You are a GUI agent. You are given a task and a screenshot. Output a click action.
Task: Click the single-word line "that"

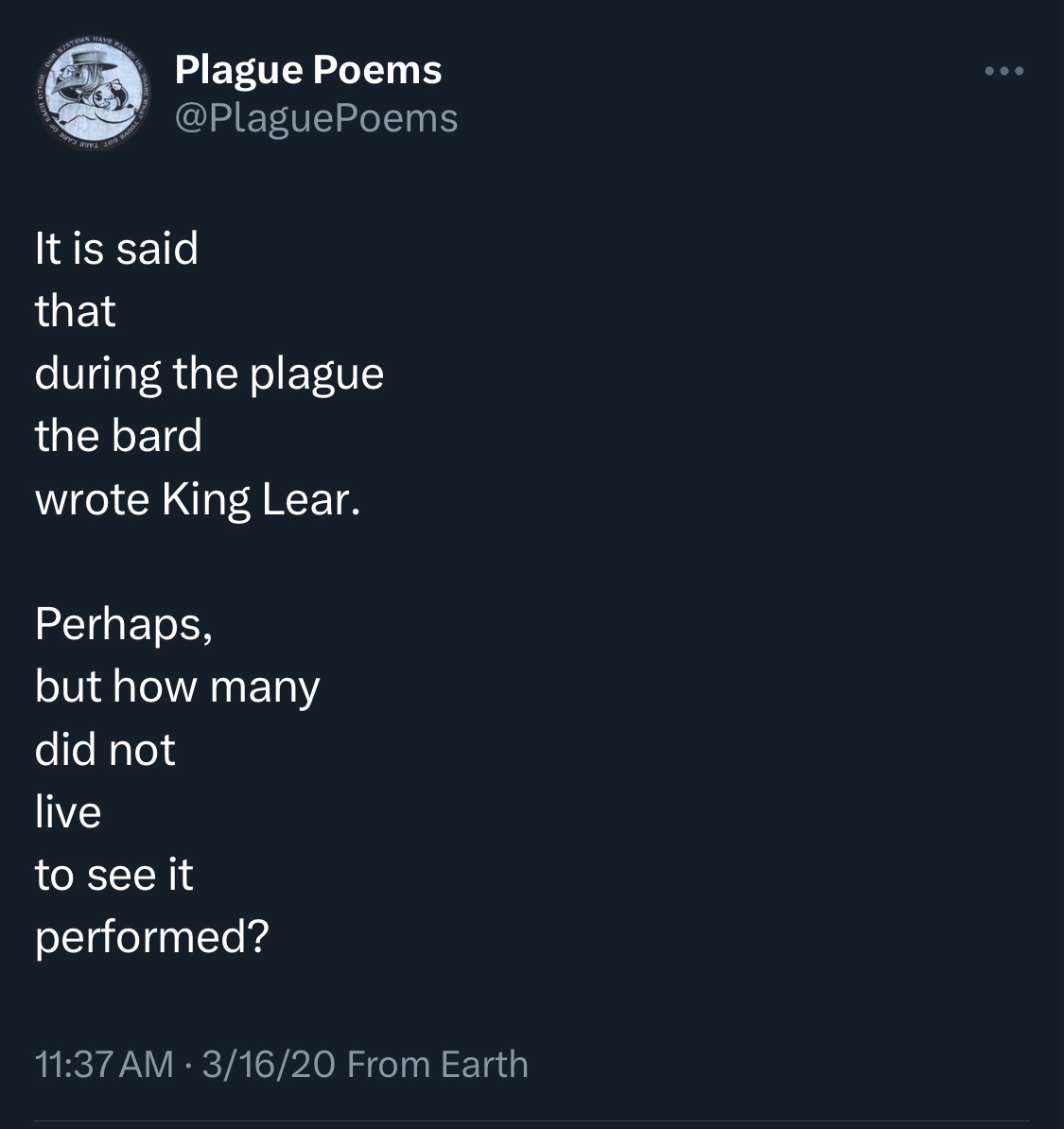tap(75, 311)
